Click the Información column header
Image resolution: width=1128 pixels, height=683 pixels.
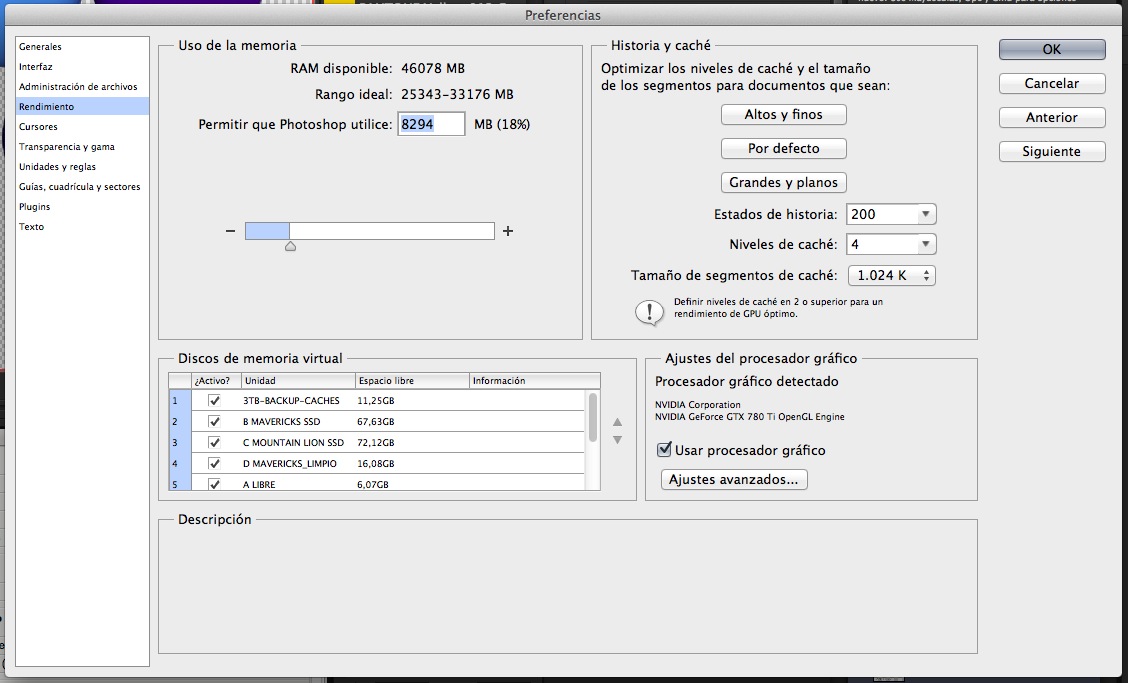535,381
